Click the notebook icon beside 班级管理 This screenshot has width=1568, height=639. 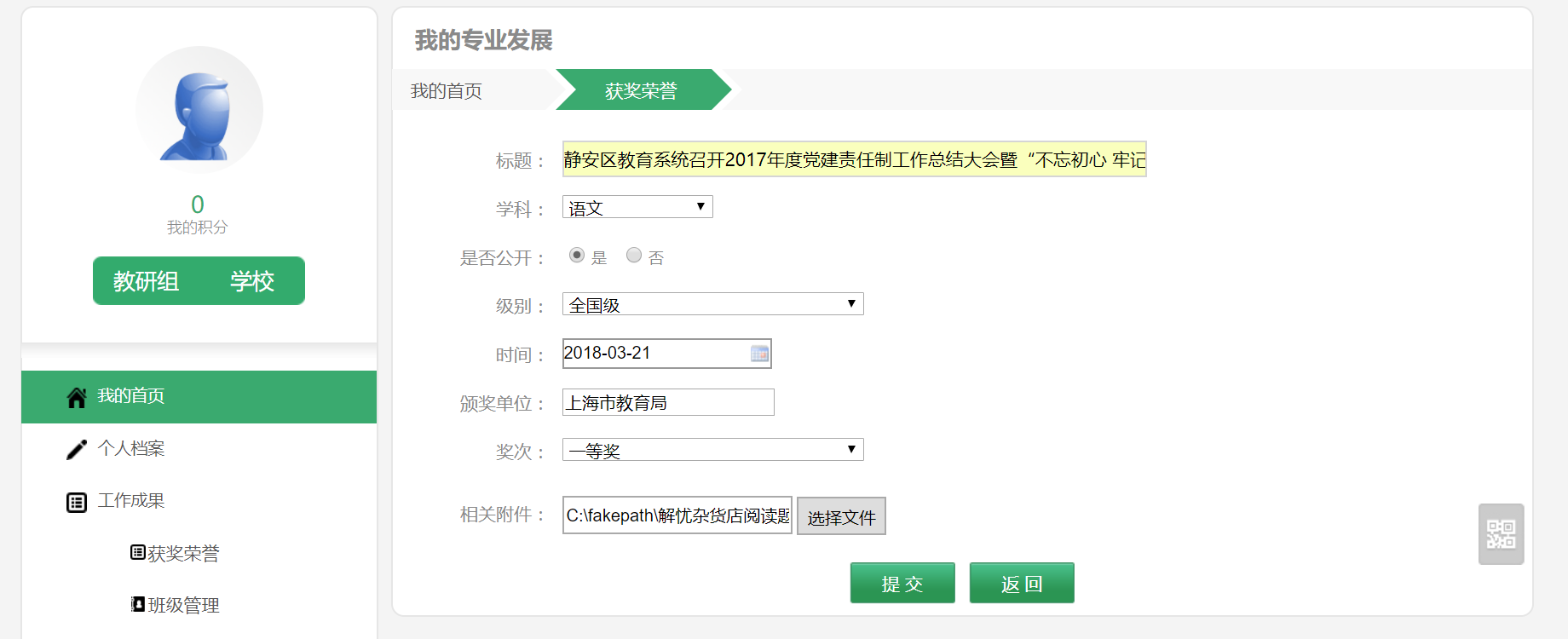[x=137, y=604]
